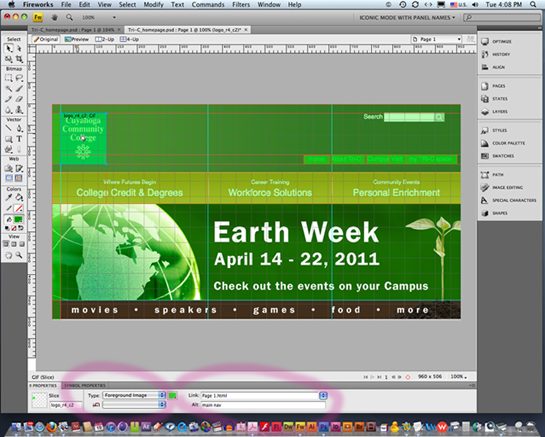Click the slice overlay color swatch

point(172,395)
